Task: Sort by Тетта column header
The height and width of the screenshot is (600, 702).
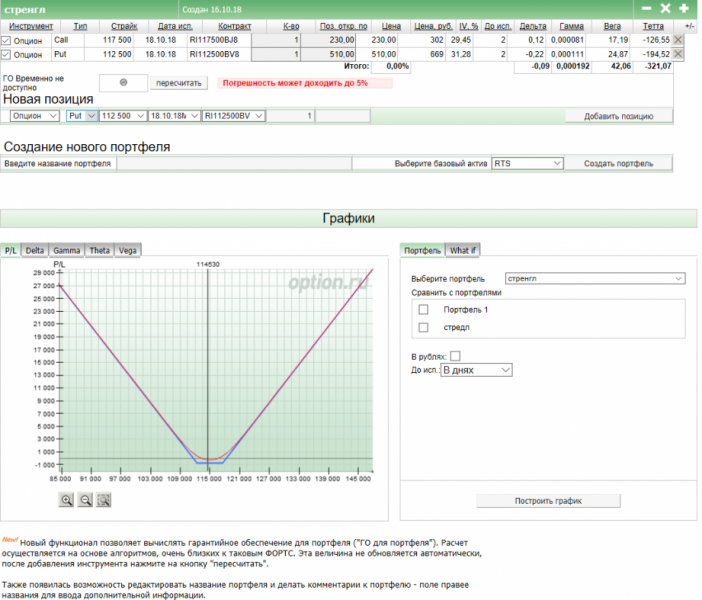Action: (x=653, y=26)
